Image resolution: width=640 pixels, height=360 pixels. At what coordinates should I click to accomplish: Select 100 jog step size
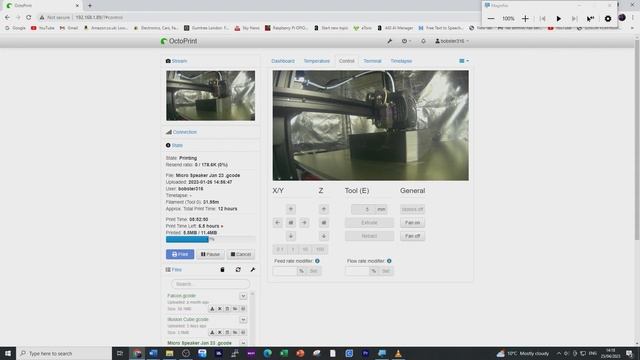tap(320, 249)
